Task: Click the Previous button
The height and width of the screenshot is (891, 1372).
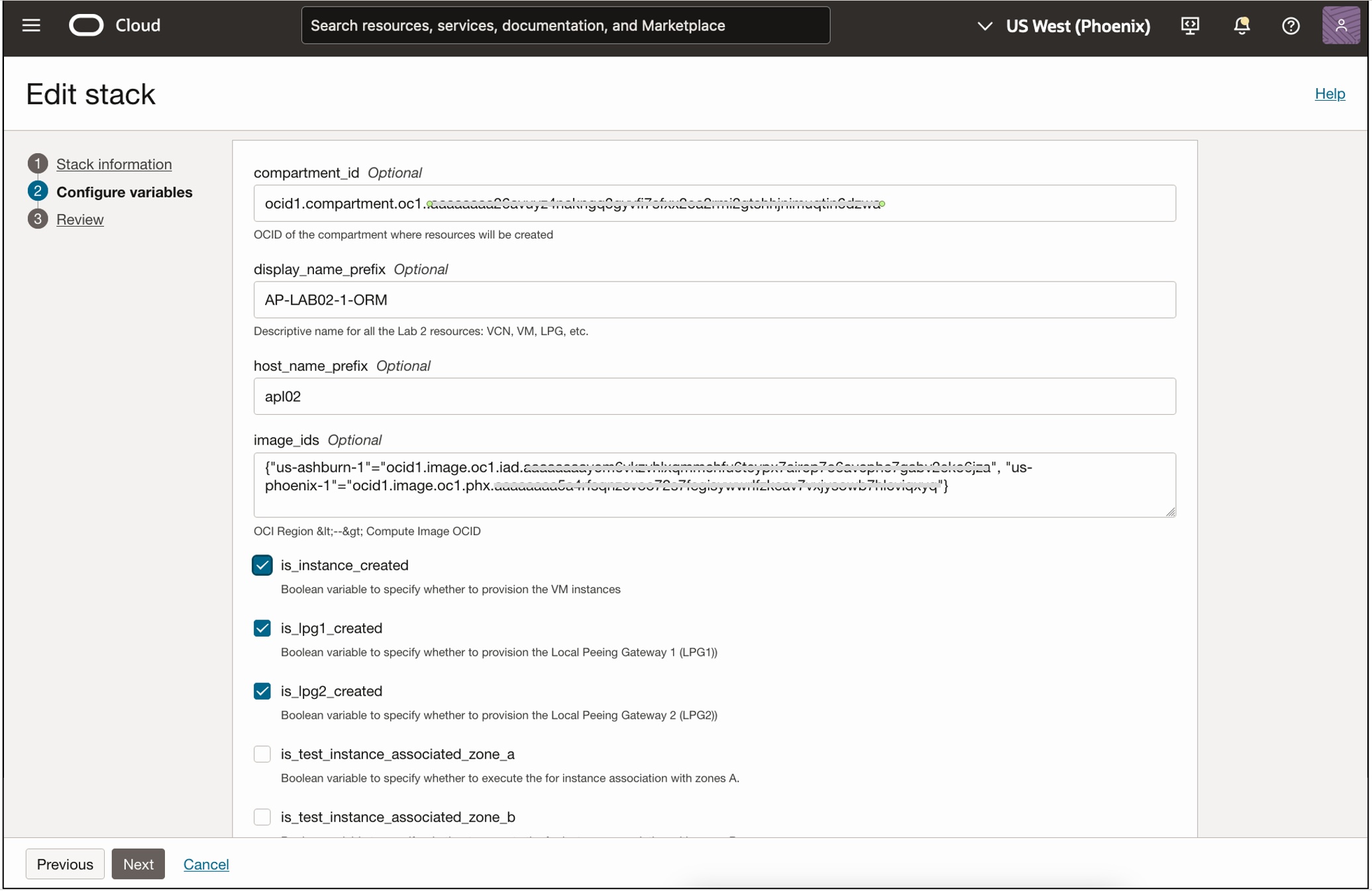Action: click(x=65, y=864)
